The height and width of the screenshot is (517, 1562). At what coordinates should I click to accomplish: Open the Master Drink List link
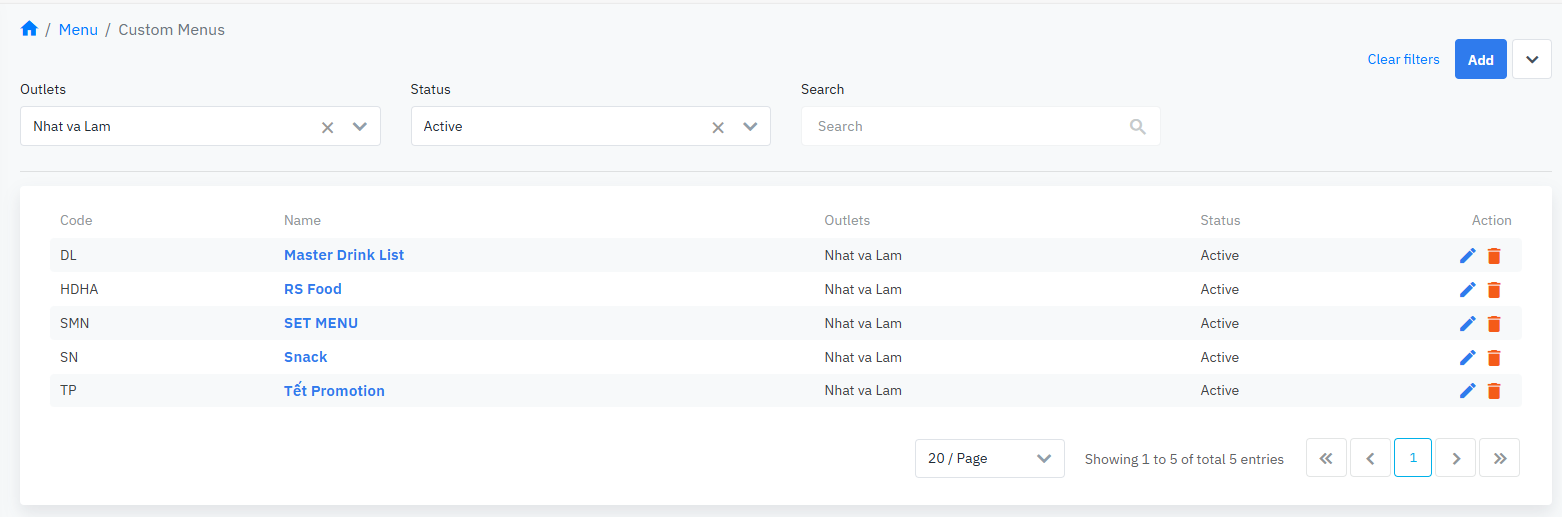click(344, 255)
